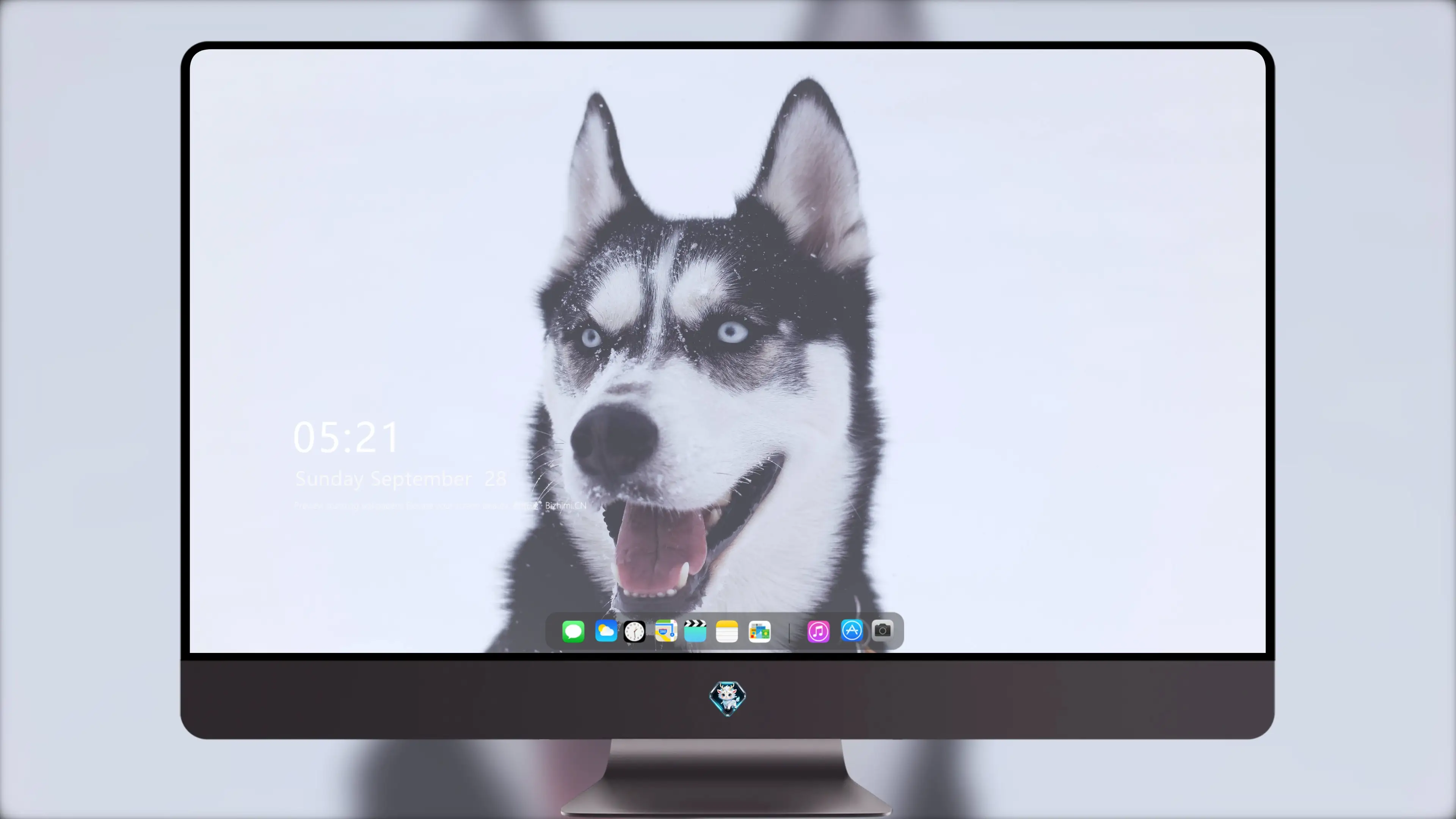This screenshot has width=1456, height=819.
Task: Launch the pink iTunes music icon
Action: [x=819, y=631]
